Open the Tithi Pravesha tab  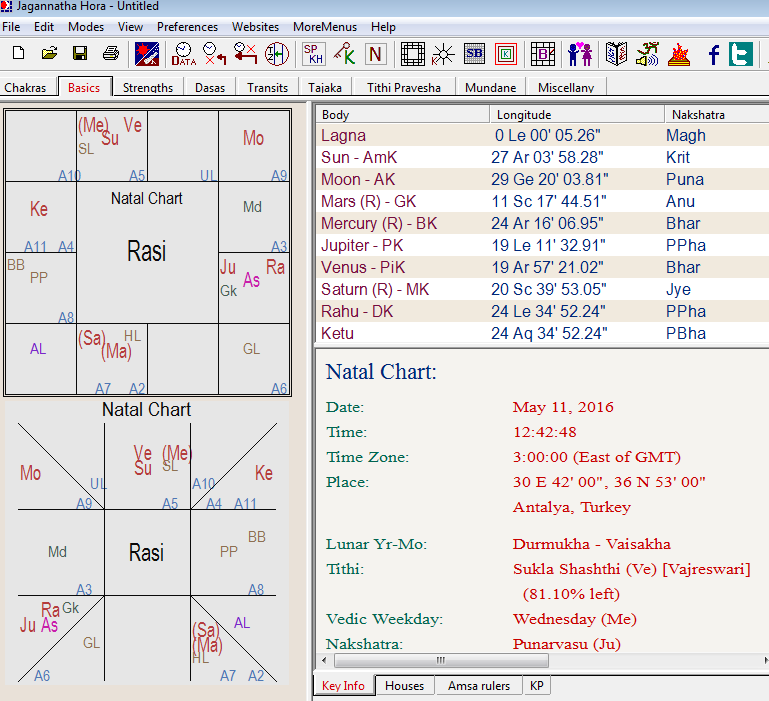tap(404, 87)
